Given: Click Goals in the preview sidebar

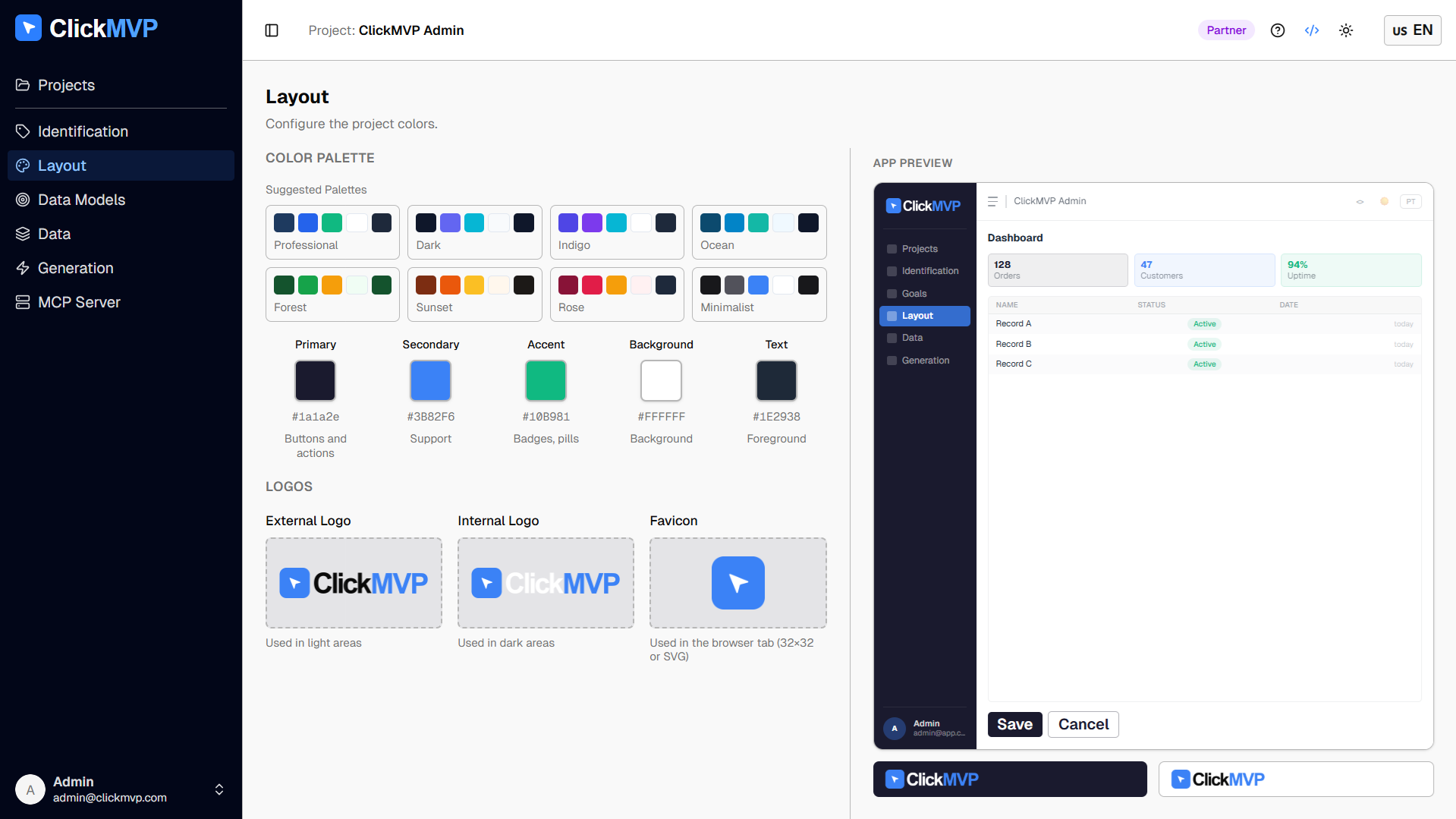Looking at the screenshot, I should point(924,294).
